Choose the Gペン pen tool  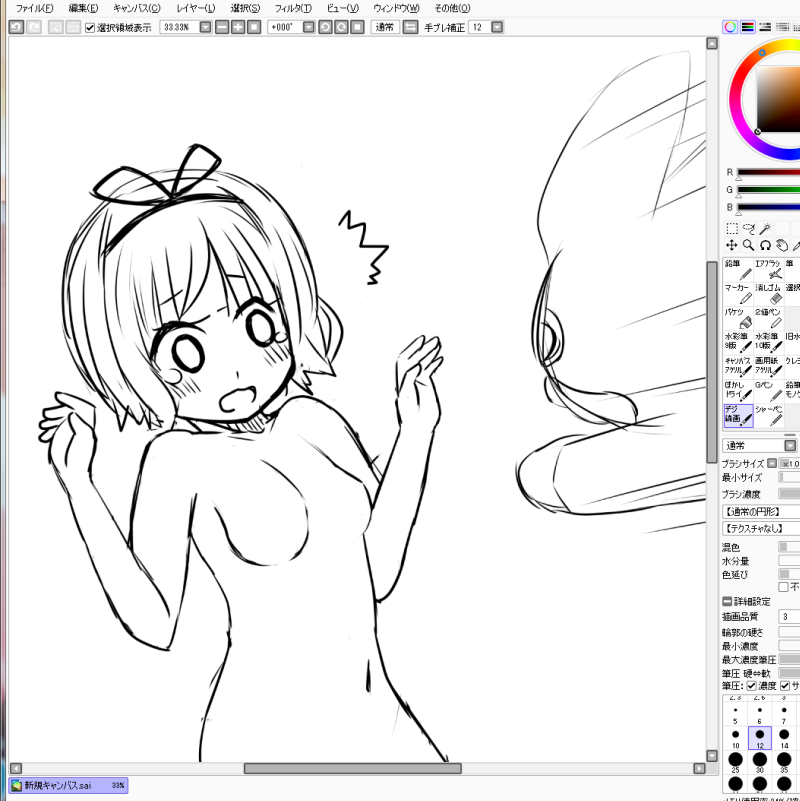(x=768, y=391)
